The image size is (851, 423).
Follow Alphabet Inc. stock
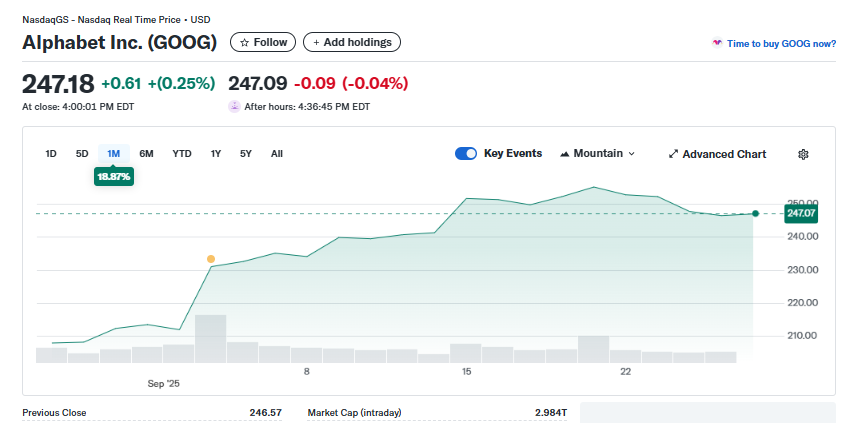point(263,42)
